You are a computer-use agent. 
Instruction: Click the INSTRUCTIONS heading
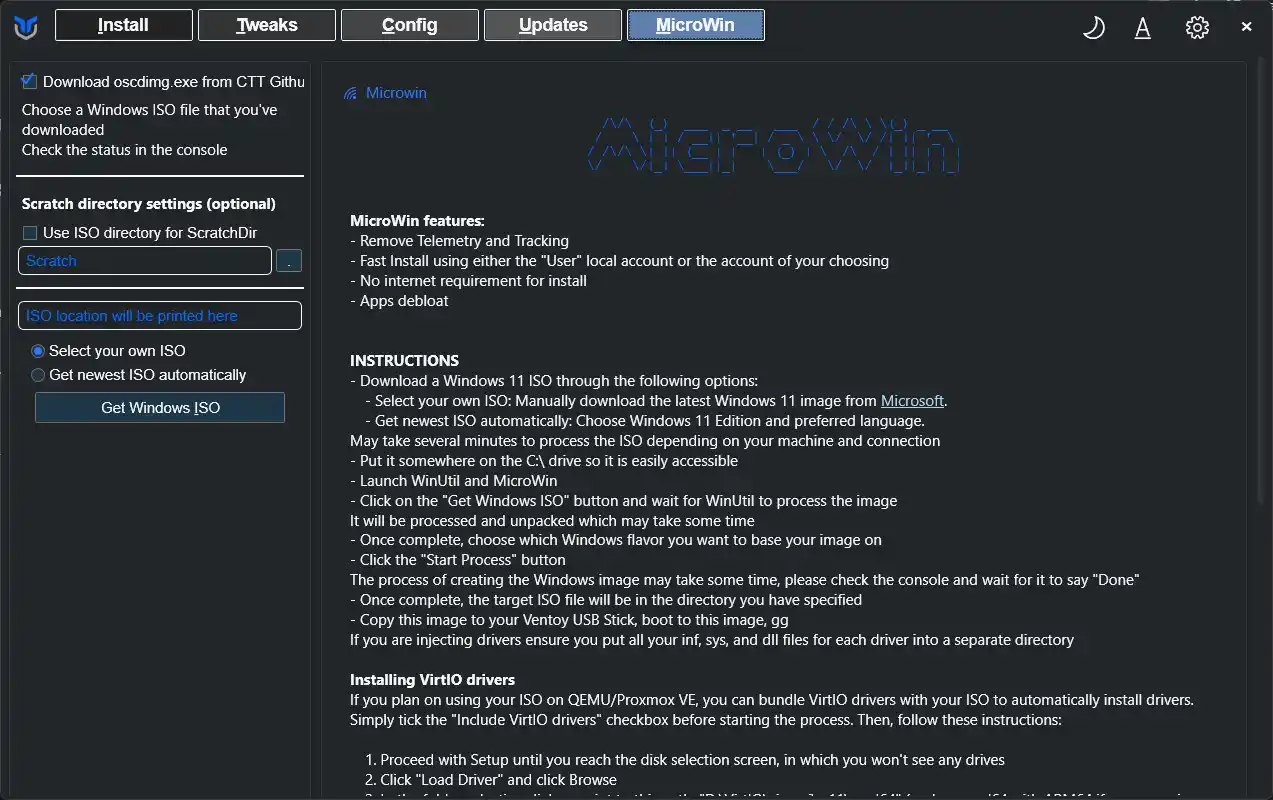[405, 361]
